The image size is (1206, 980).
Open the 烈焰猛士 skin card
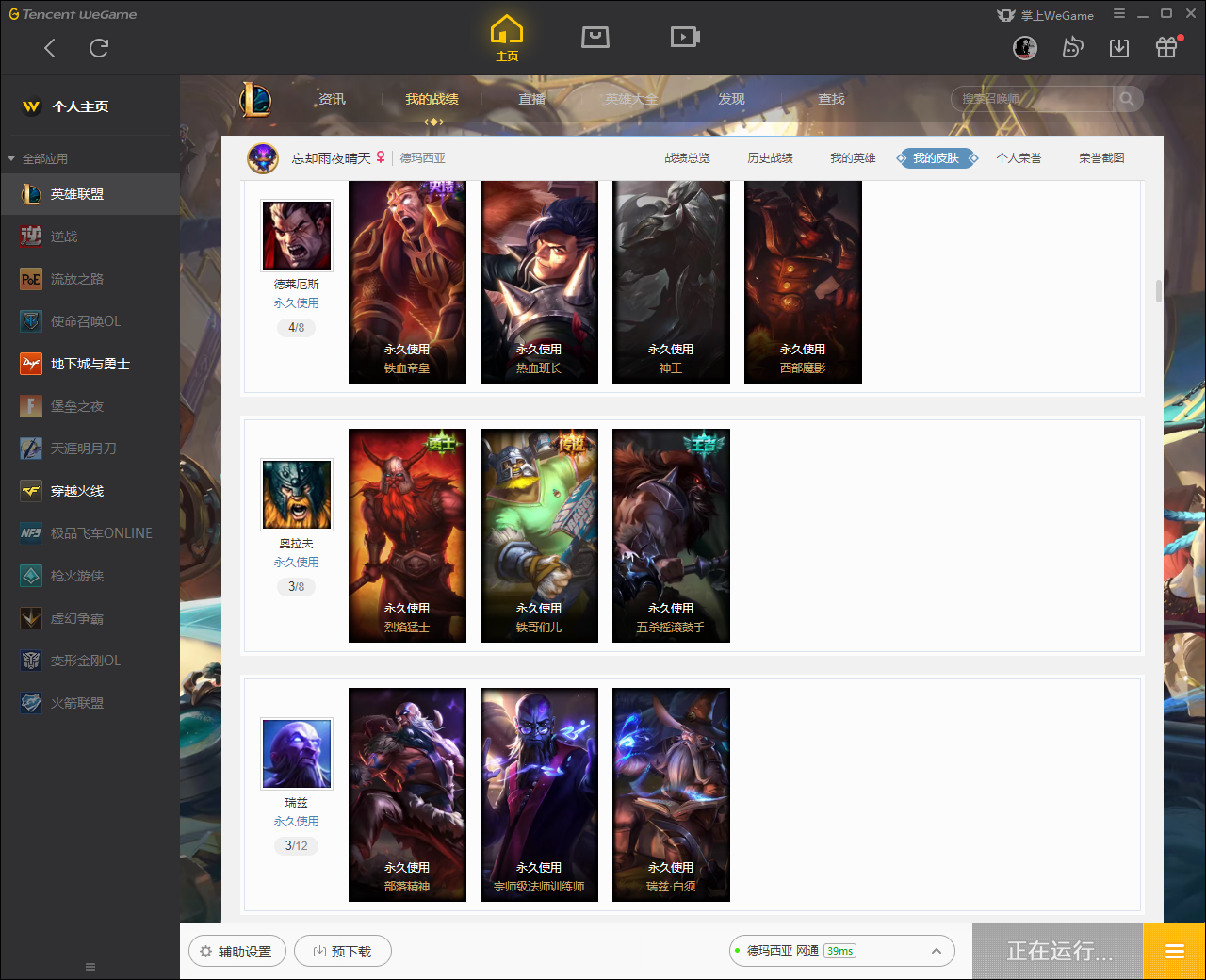[x=407, y=535]
